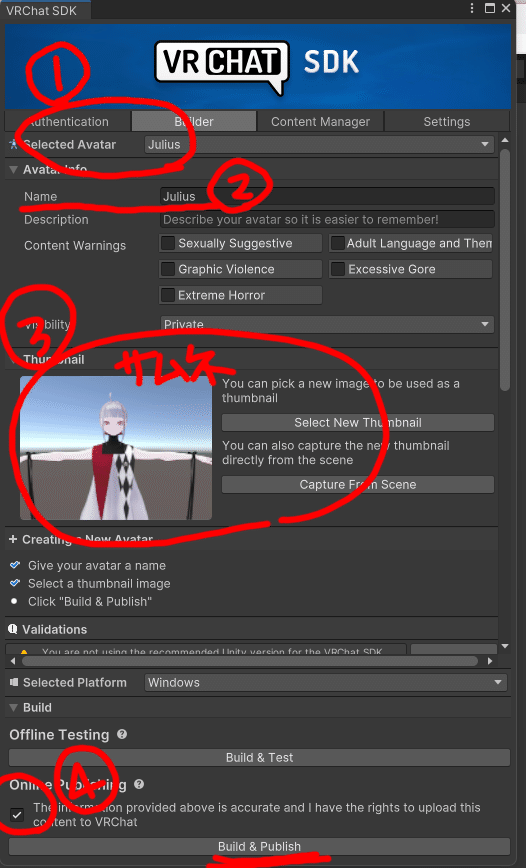Click the Validations section header
Image resolution: width=526 pixels, height=868 pixels.
coord(251,629)
